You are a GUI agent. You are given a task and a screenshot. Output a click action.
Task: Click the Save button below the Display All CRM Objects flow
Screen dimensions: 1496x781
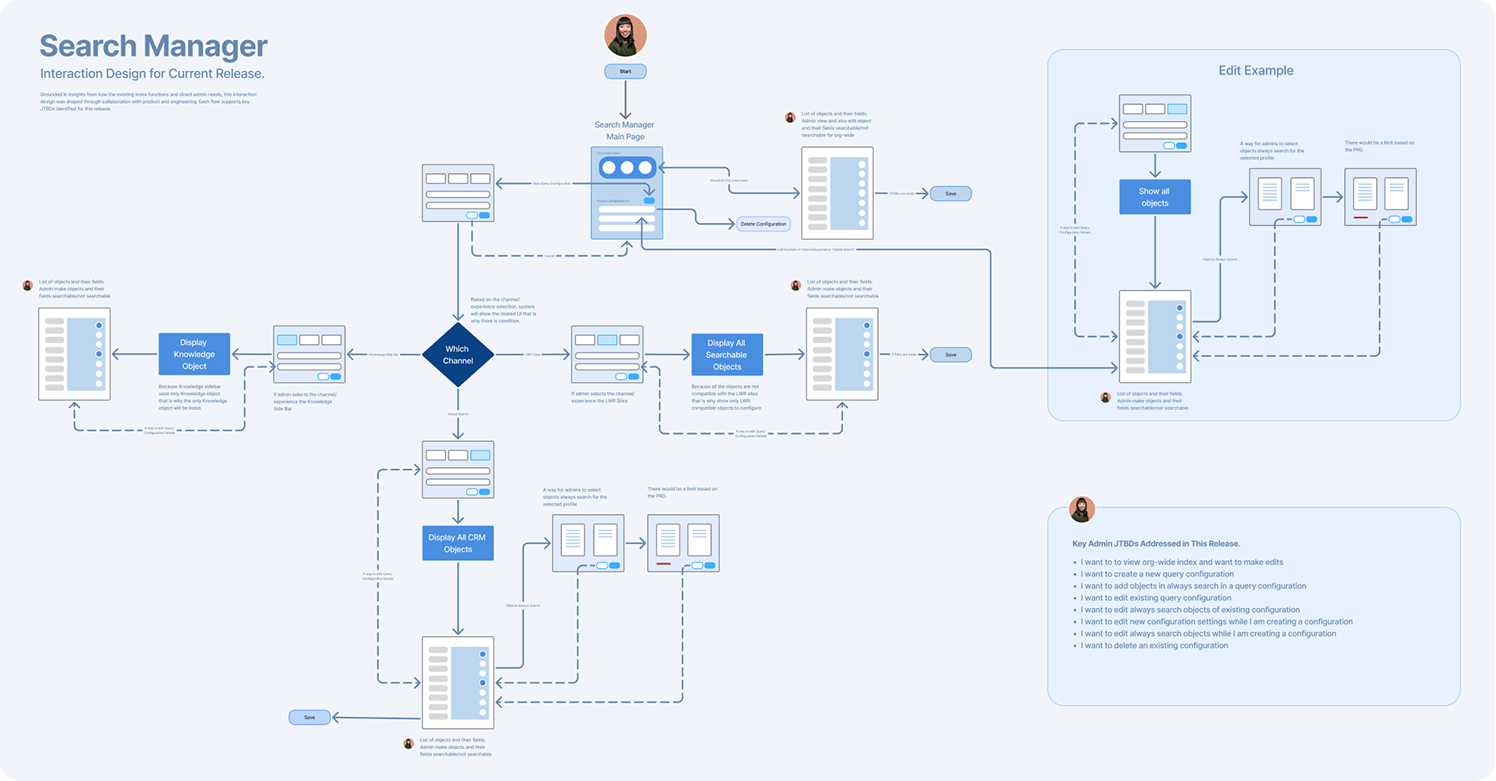309,717
